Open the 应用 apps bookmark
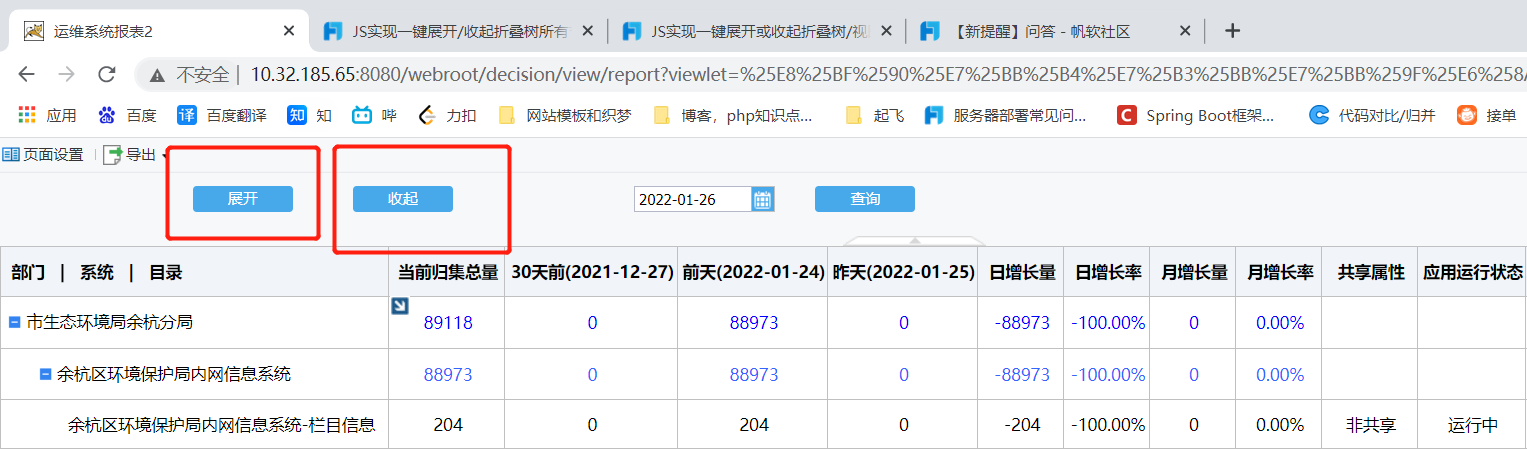The image size is (1527, 449). coord(47,115)
